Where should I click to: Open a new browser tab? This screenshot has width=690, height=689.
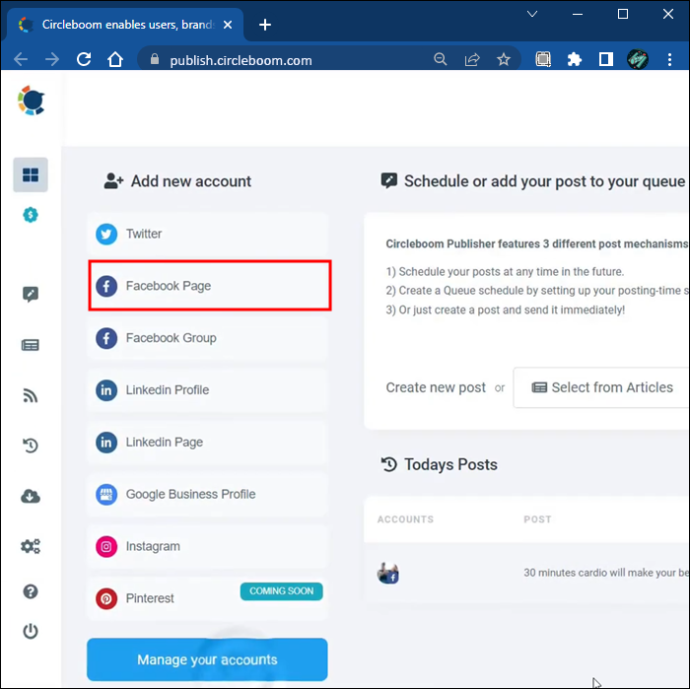[265, 25]
